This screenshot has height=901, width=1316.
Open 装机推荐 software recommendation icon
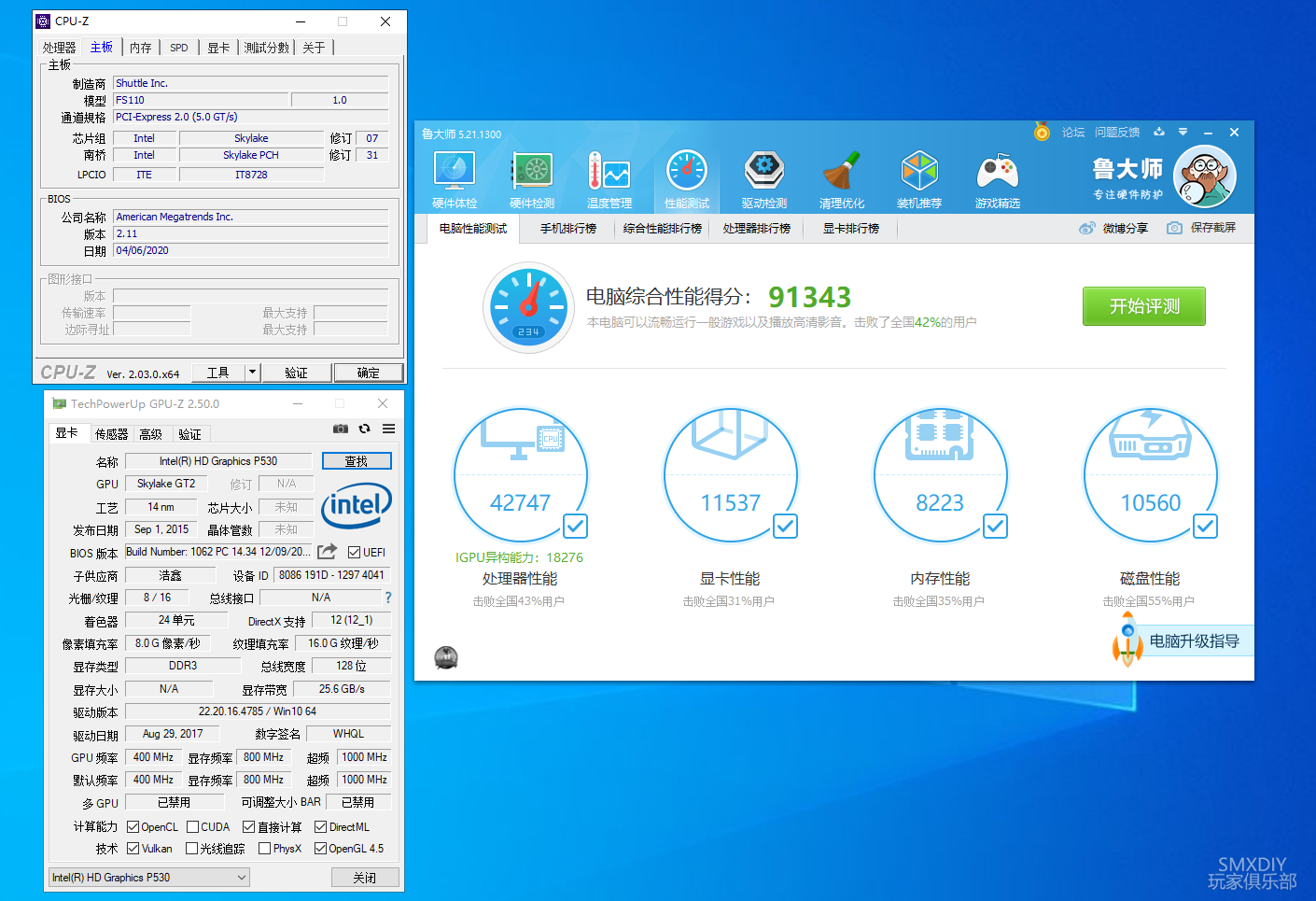tap(919, 180)
